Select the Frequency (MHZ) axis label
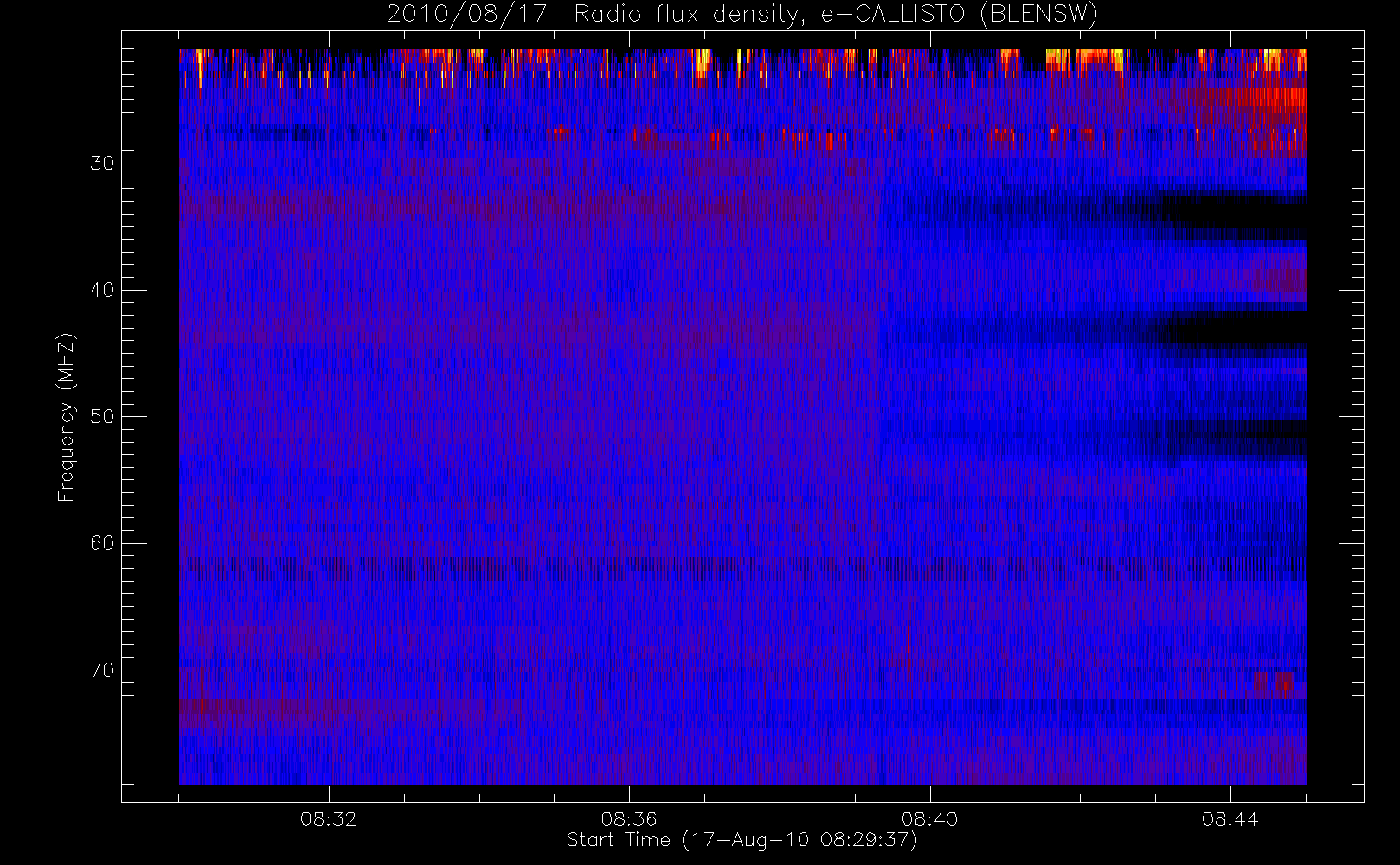Screen dimensions: 1400x865 point(67,417)
